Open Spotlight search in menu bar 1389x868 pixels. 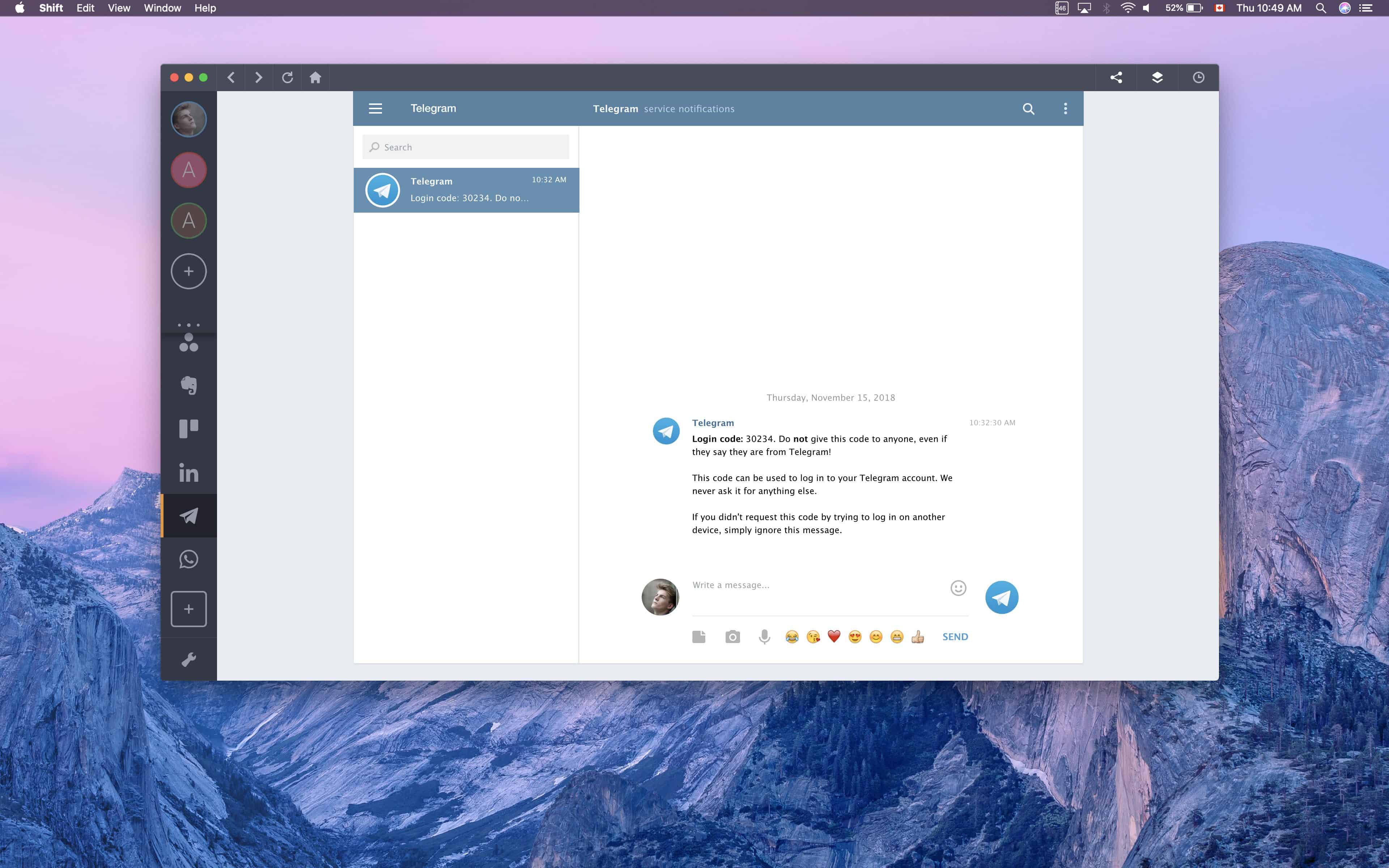click(x=1321, y=8)
